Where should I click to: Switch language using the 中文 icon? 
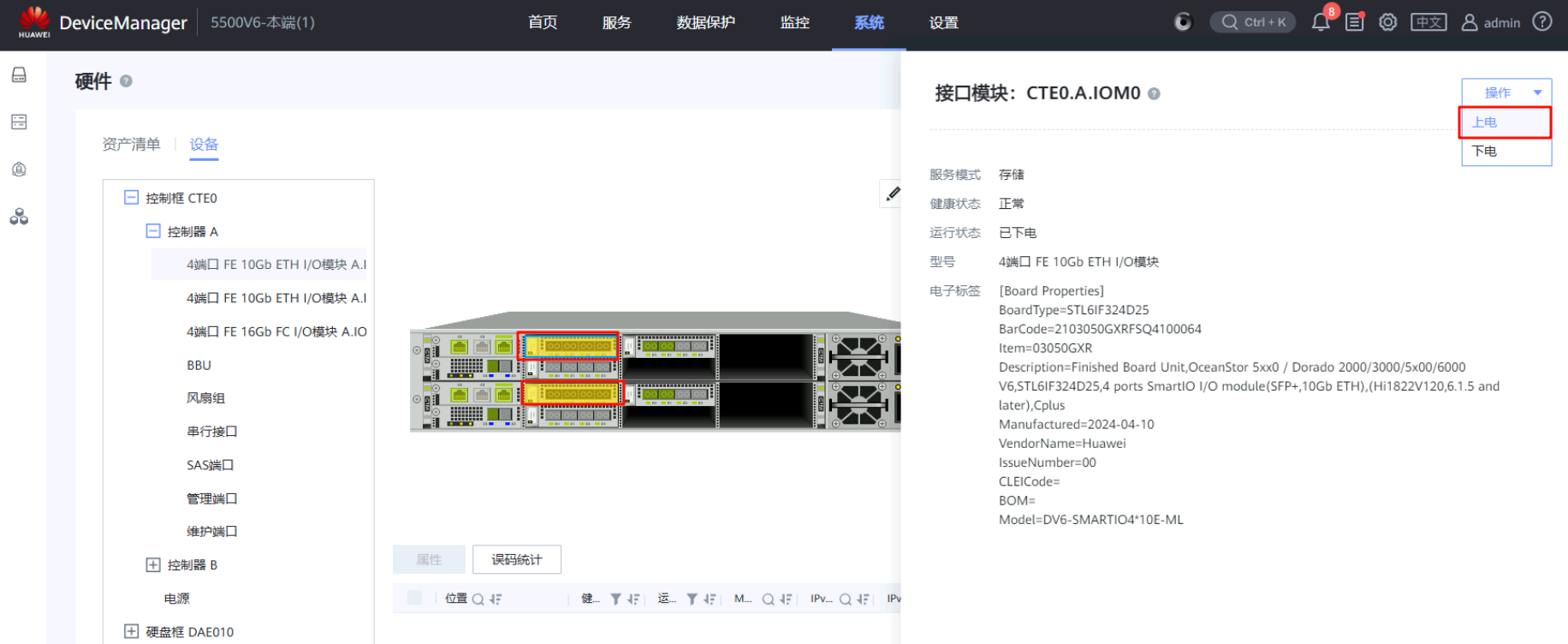pos(1428,22)
